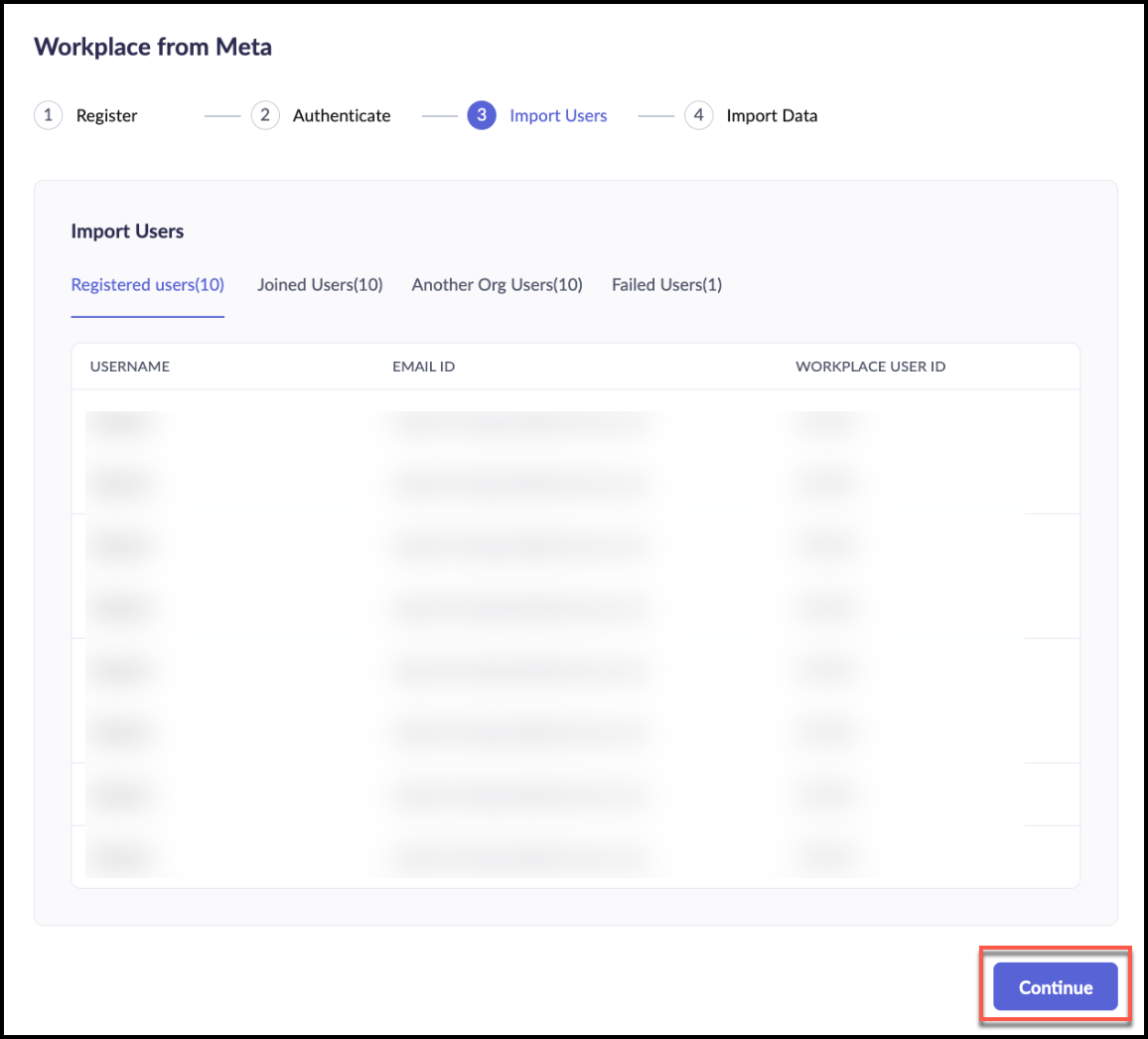Click step 2 circle for Authenticate
The width and height of the screenshot is (1148, 1039).
pyautogui.click(x=265, y=115)
